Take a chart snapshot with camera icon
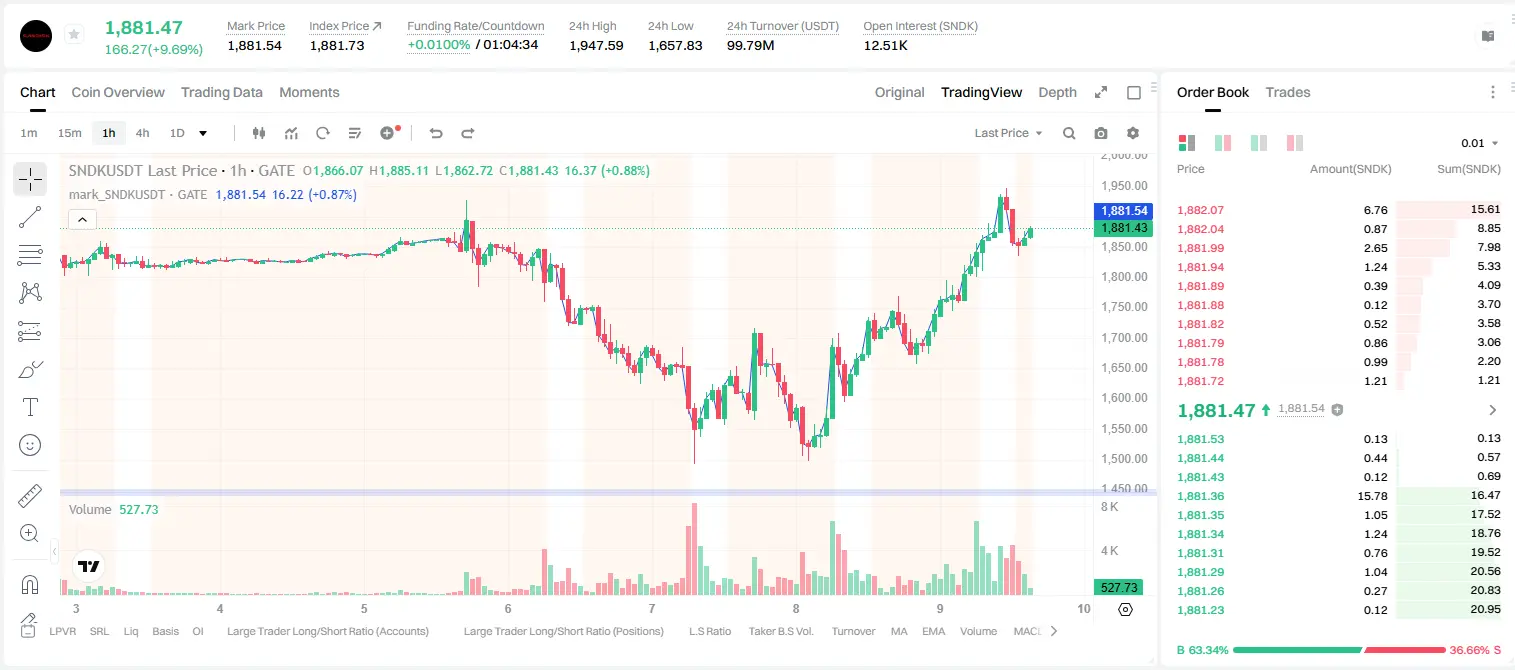The height and width of the screenshot is (670, 1515). (x=1101, y=133)
